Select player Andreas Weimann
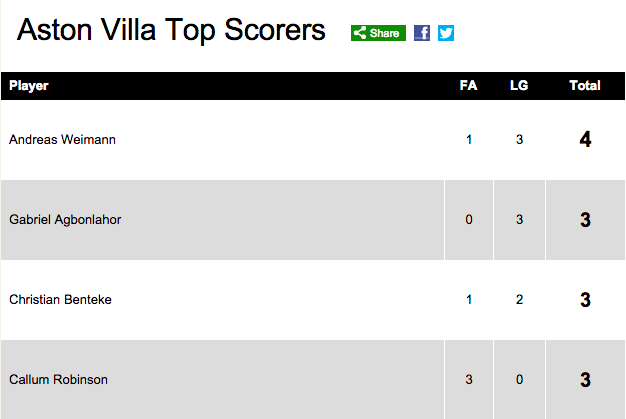This screenshot has height=419, width=626. point(62,140)
